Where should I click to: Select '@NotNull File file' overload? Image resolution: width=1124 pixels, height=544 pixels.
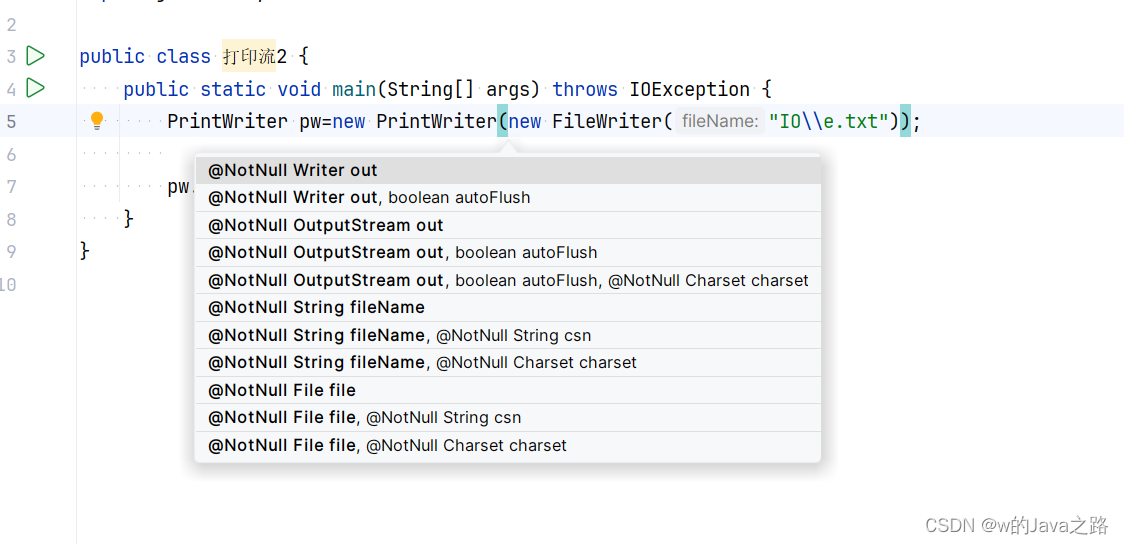point(282,391)
